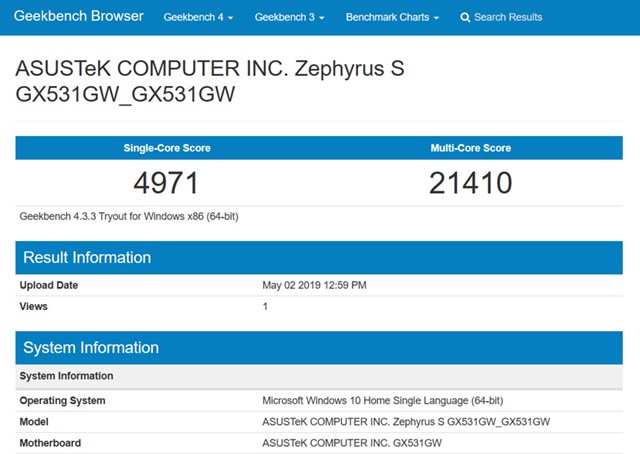Click the Result Information section header
Image resolution: width=640 pixels, height=454 pixels.
pyautogui.click(x=319, y=258)
